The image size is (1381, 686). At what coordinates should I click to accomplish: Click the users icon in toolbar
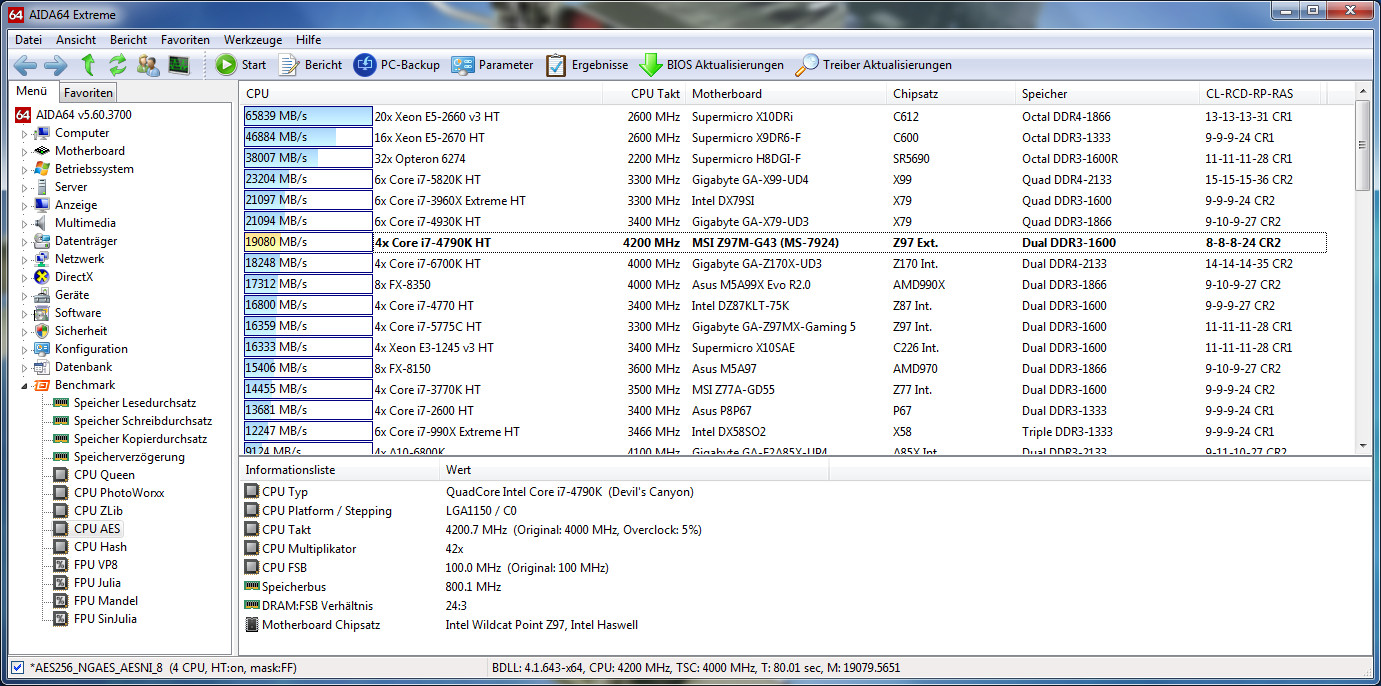[148, 65]
